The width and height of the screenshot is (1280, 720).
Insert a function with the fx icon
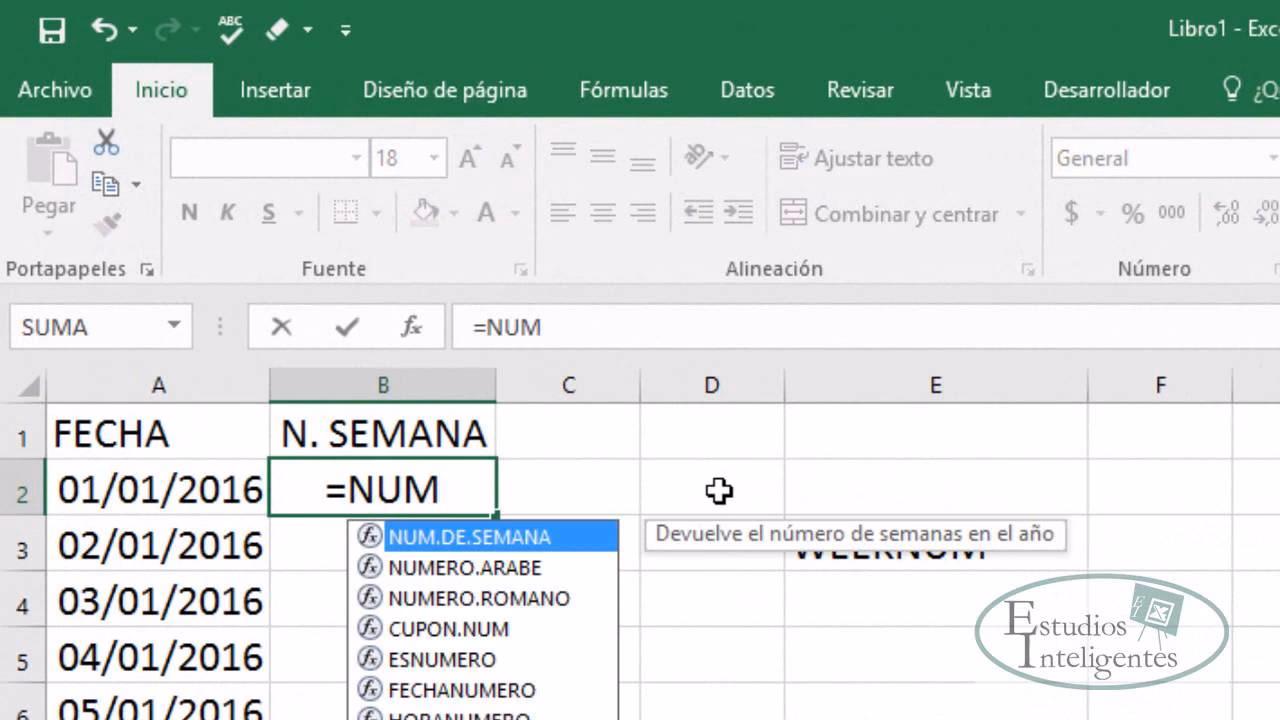[x=413, y=326]
